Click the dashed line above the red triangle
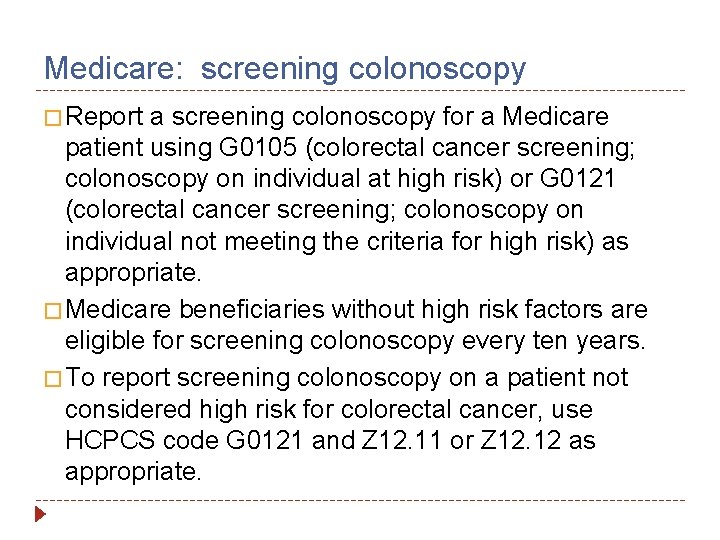Viewport: 720px width, 540px height. coord(360,500)
